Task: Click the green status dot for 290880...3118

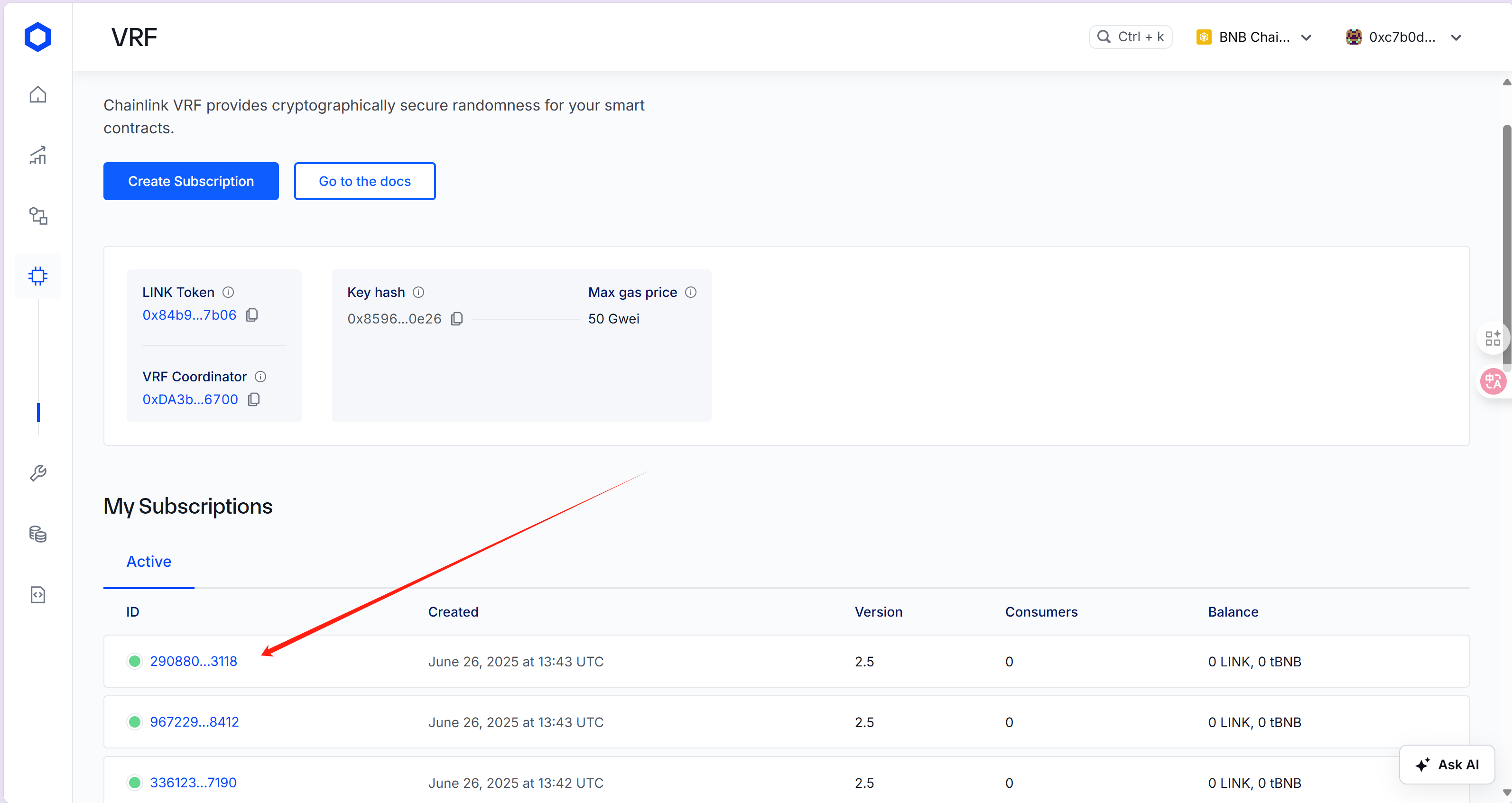Action: coord(134,662)
